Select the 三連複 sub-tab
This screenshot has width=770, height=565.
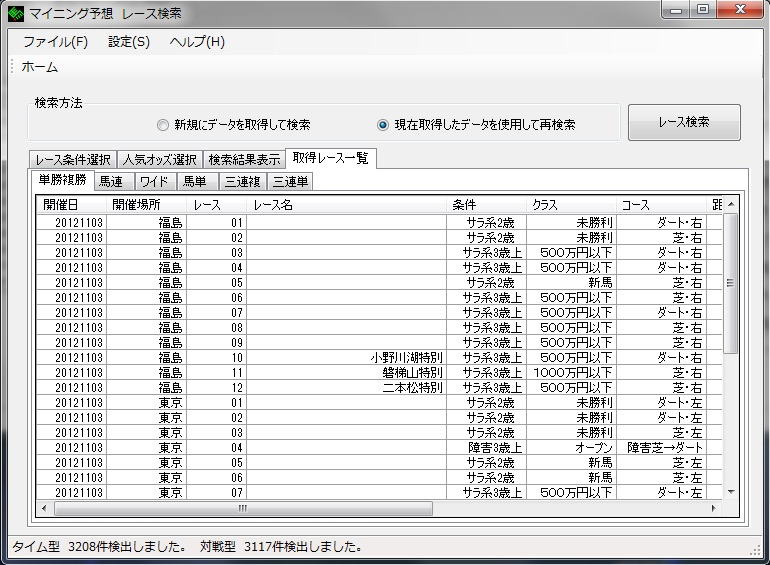243,182
